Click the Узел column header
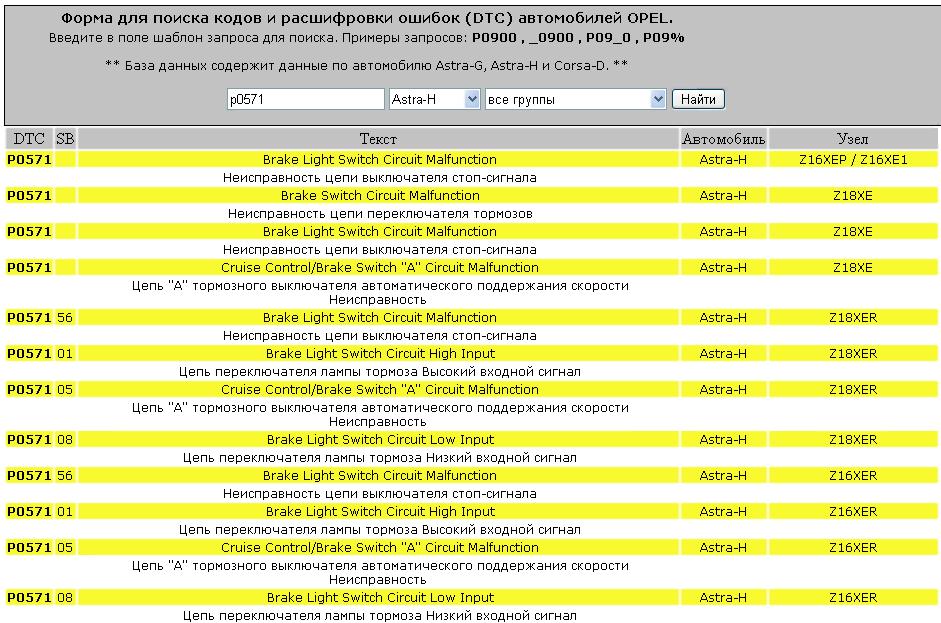Screen dimensions: 941x623 852,139
